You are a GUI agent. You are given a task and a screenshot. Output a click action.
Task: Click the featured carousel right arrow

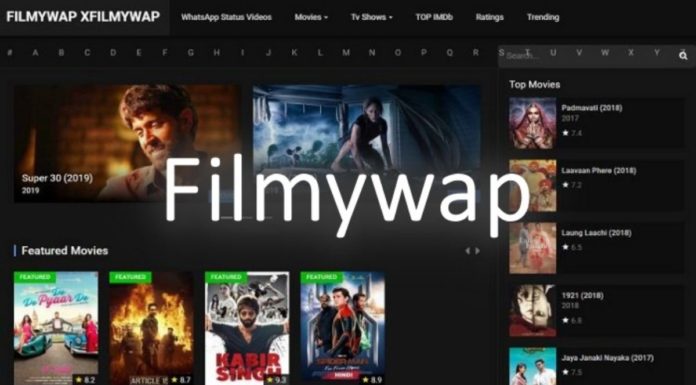pos(477,251)
